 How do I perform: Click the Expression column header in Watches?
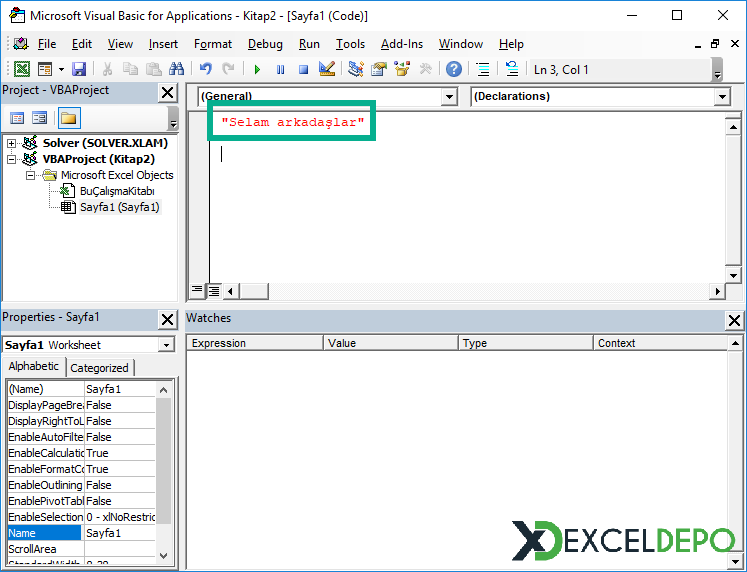click(x=255, y=343)
